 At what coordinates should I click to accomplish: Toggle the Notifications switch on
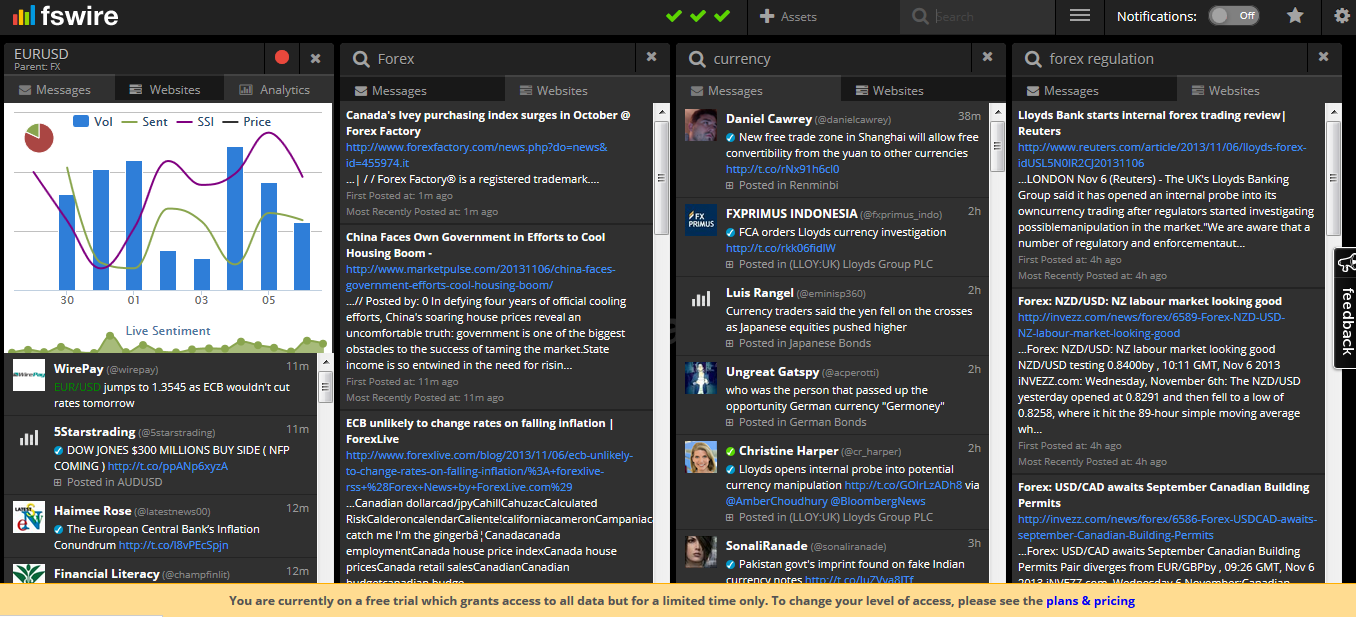[x=1233, y=16]
